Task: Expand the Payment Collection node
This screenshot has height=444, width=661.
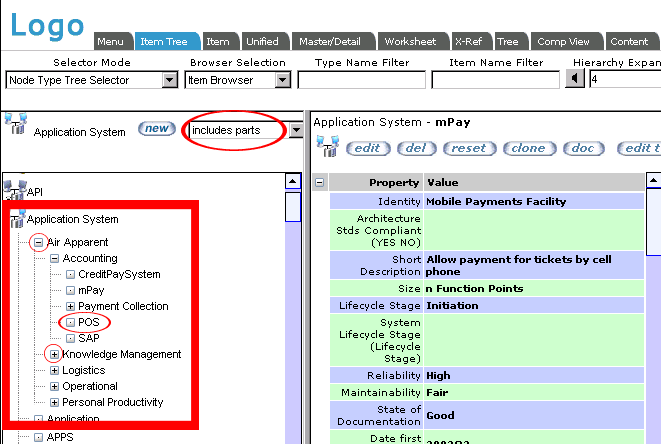Action: (x=70, y=306)
